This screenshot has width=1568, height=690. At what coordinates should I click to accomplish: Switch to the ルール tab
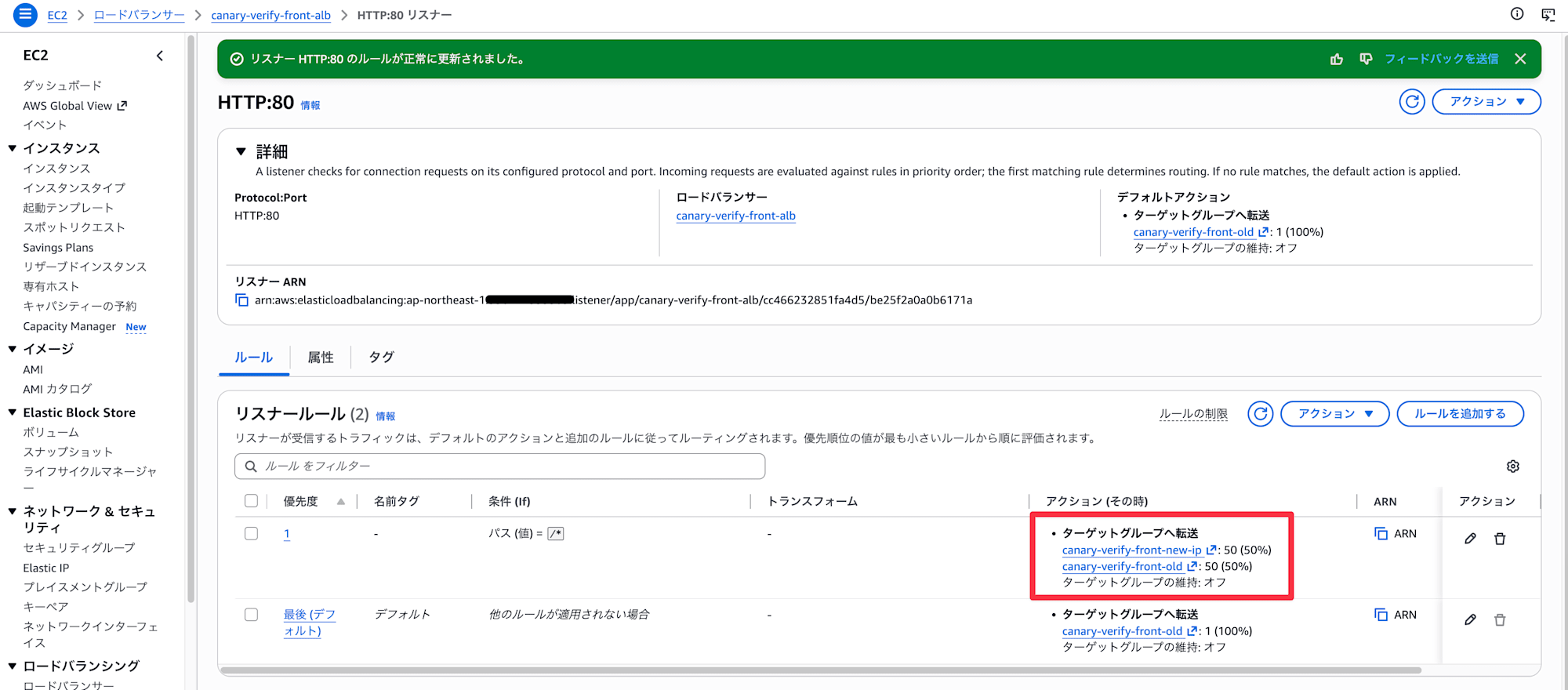pyautogui.click(x=254, y=358)
